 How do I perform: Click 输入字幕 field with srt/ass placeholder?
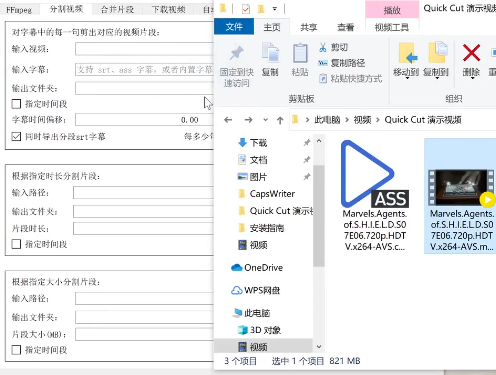[144, 69]
